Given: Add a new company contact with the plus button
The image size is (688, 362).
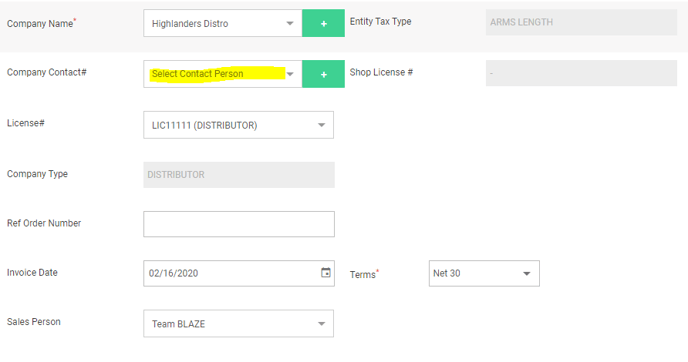Looking at the screenshot, I should [323, 74].
